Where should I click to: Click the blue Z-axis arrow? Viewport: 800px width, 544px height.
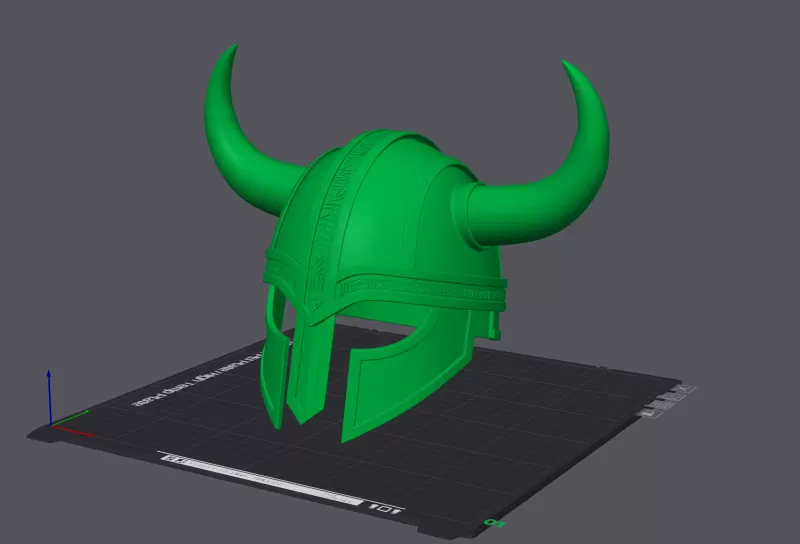coord(49,390)
